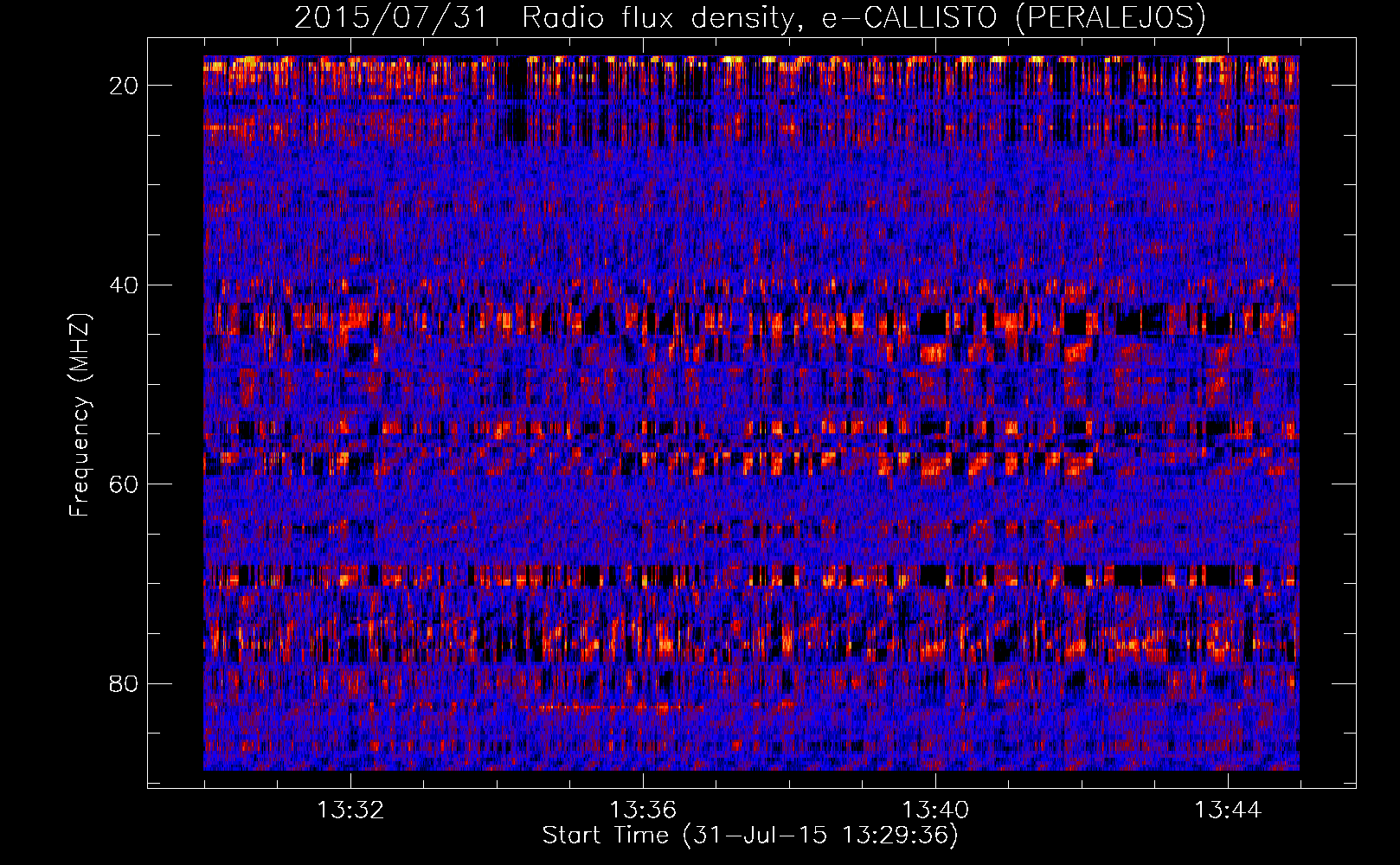
Task: Click the 20 MHz frequency tick label
Action: click(x=125, y=86)
